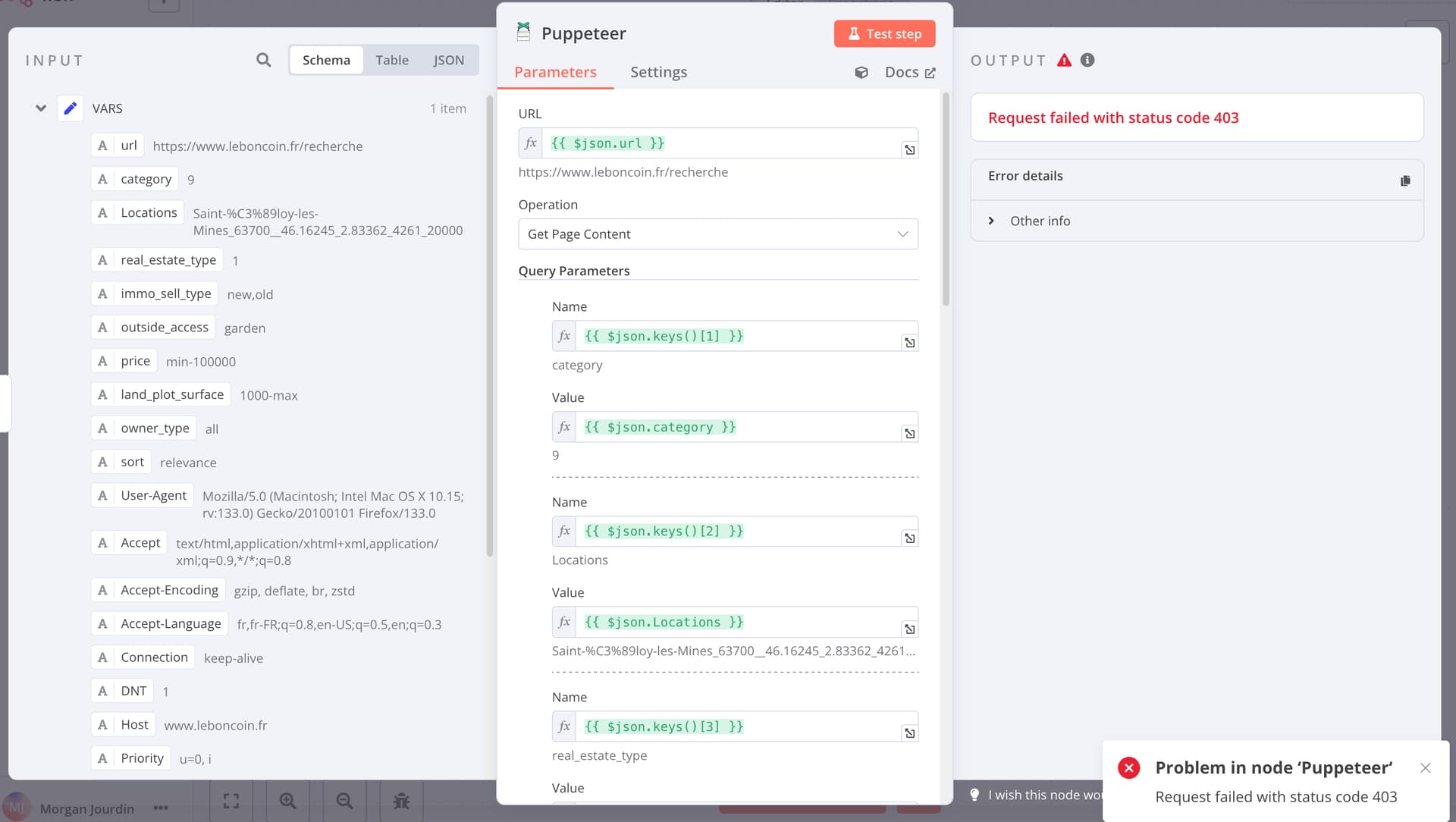This screenshot has width=1456, height=822.
Task: Select the owner_type schema field
Action: click(x=143, y=428)
